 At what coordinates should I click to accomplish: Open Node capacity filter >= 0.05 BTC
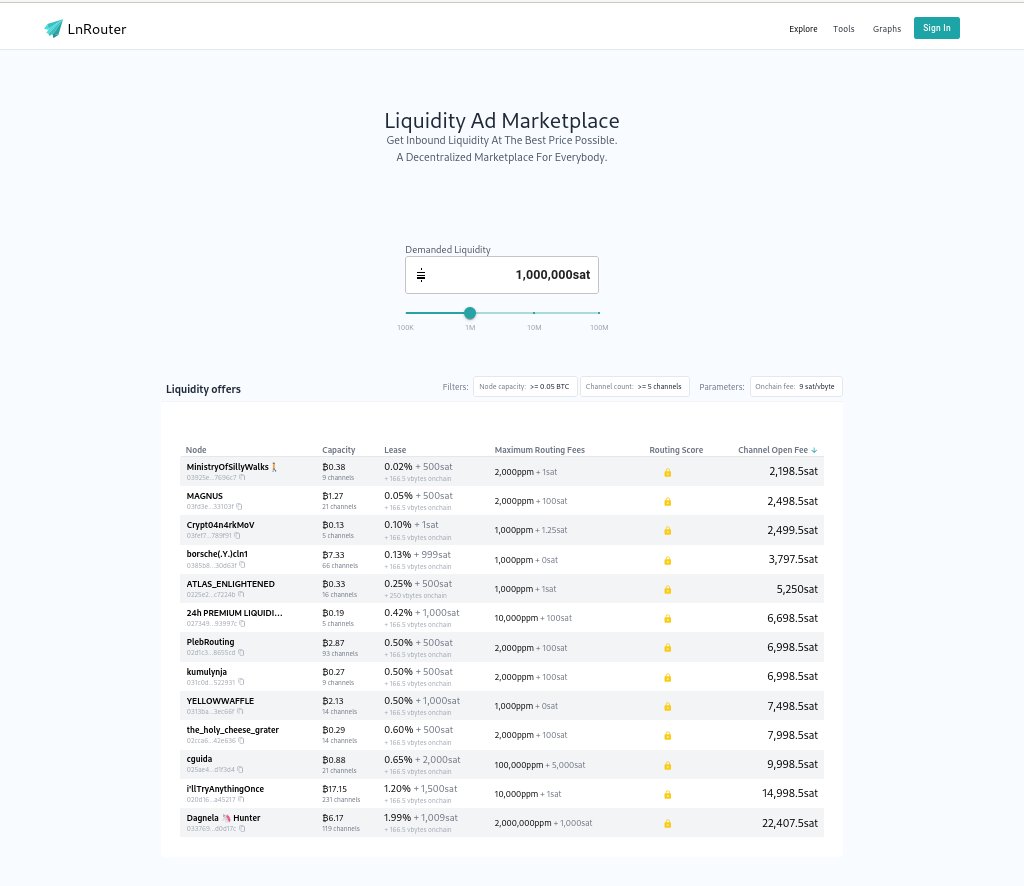(524, 387)
